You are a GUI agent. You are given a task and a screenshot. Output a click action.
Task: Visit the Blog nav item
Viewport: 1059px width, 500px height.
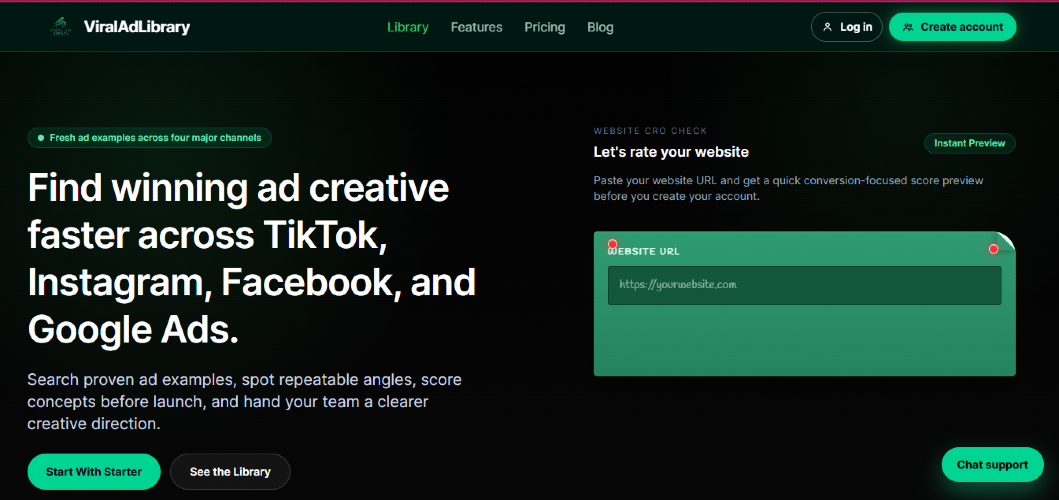[600, 27]
